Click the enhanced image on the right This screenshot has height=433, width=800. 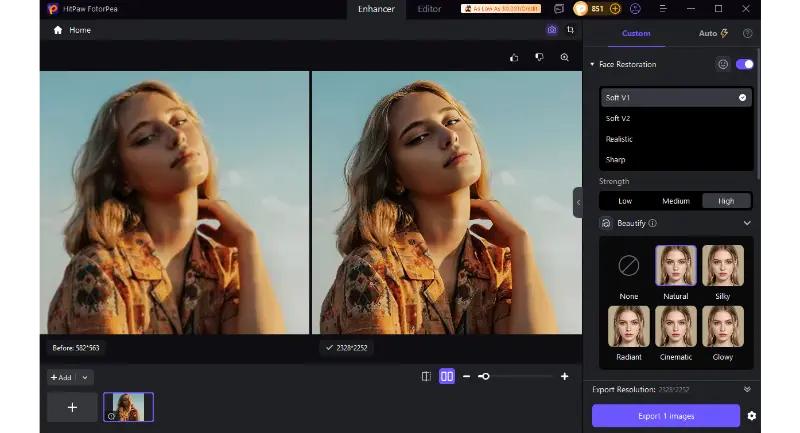[x=446, y=203]
